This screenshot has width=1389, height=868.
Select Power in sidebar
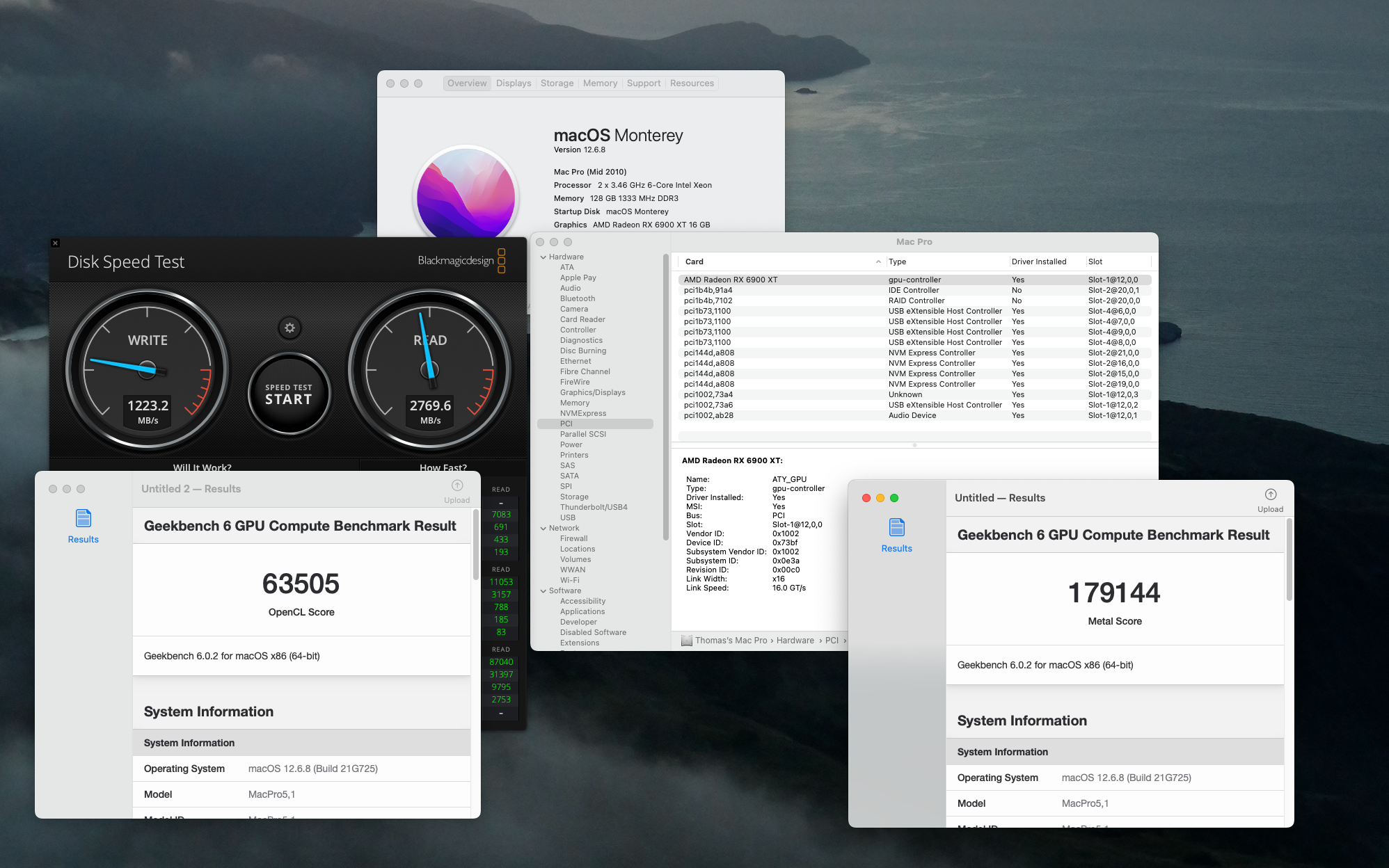click(x=571, y=445)
